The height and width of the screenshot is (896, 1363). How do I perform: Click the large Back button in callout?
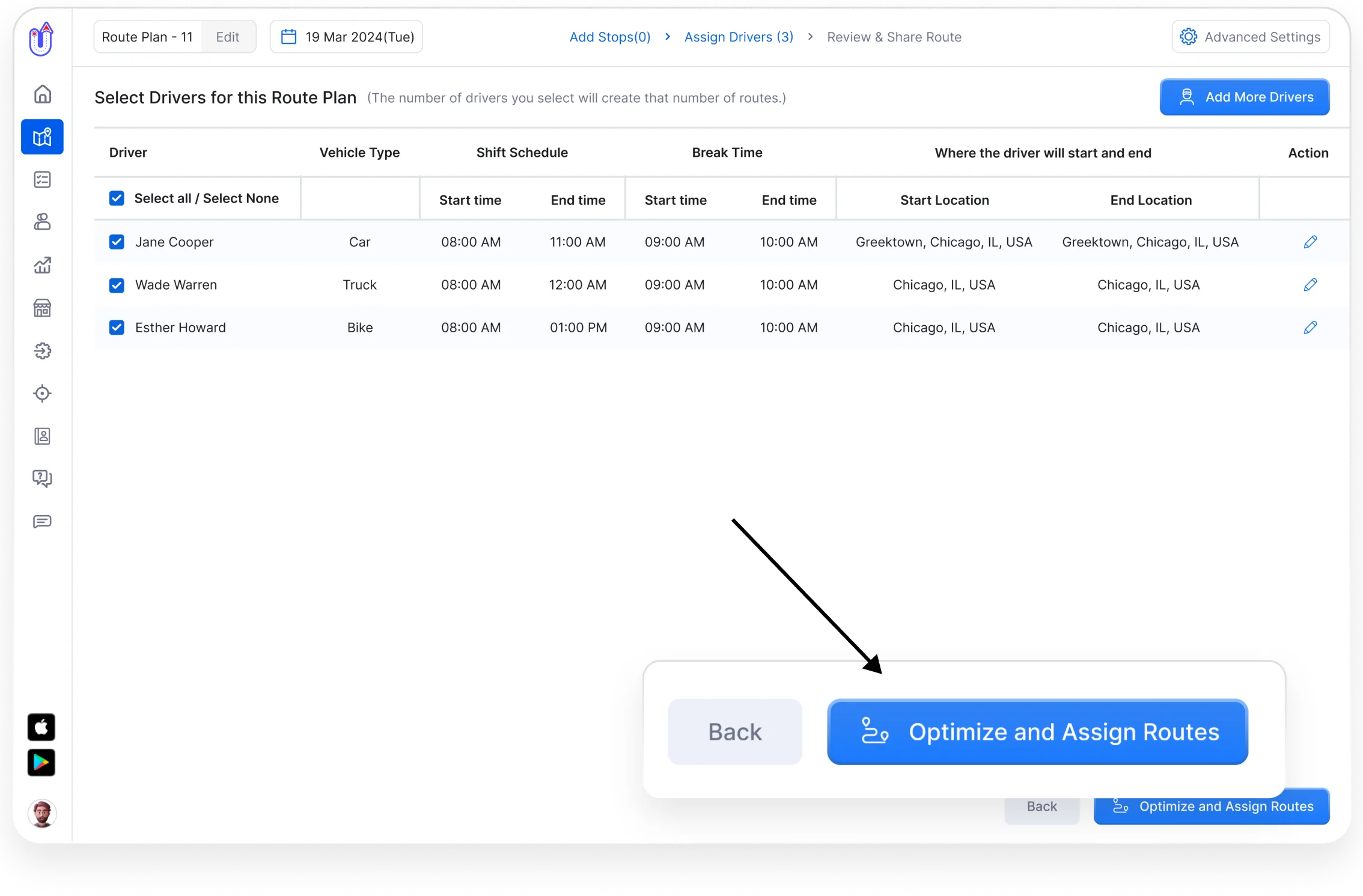pos(735,732)
